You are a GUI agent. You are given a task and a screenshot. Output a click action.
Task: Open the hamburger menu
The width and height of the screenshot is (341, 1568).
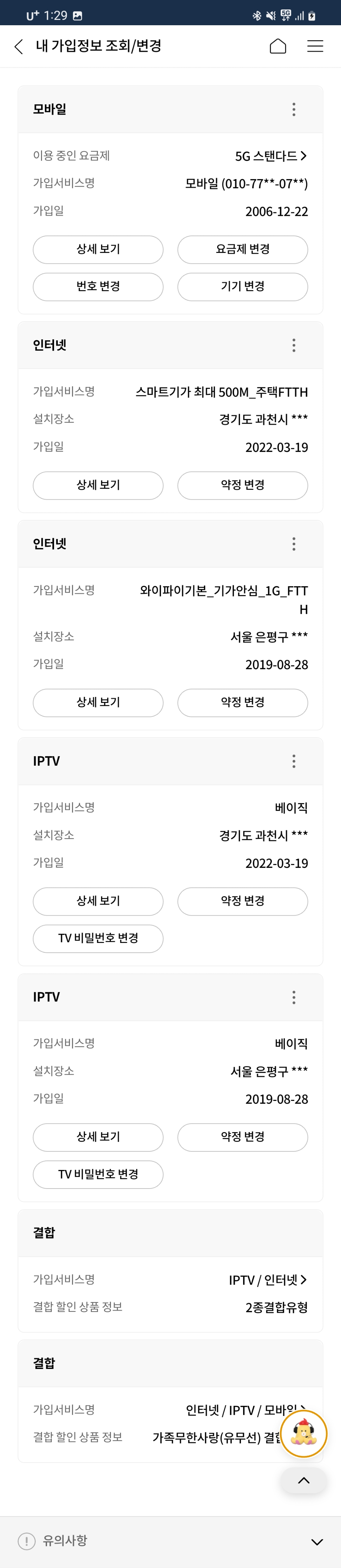coord(315,46)
